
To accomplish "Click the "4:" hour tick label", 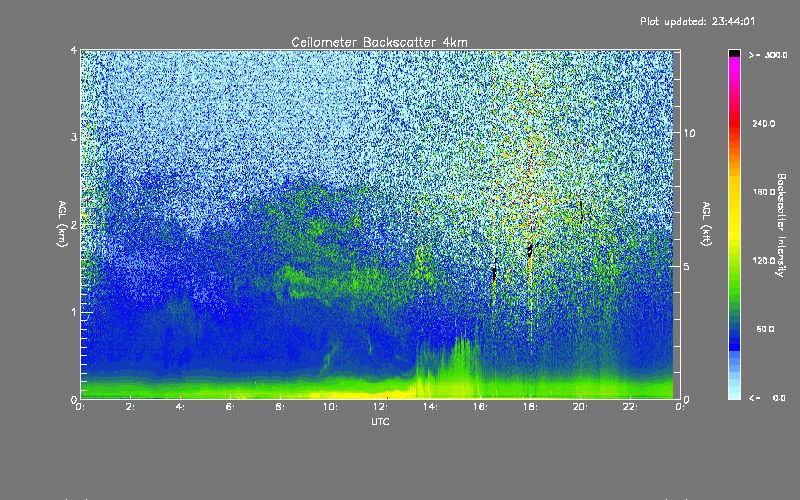I will 180,407.
